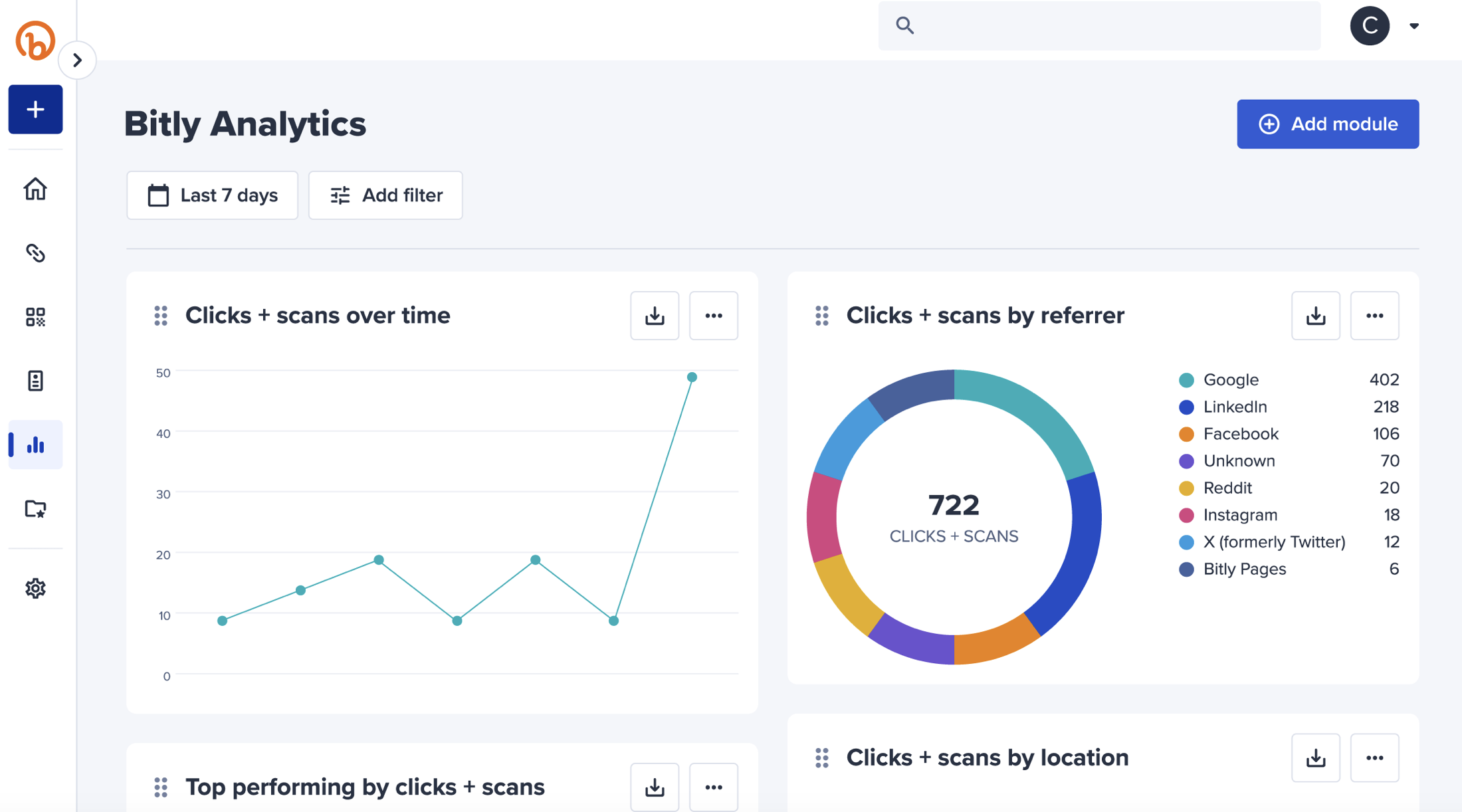Download the Clicks + scans by location module
Viewport: 1462px width, 812px height.
point(1316,758)
